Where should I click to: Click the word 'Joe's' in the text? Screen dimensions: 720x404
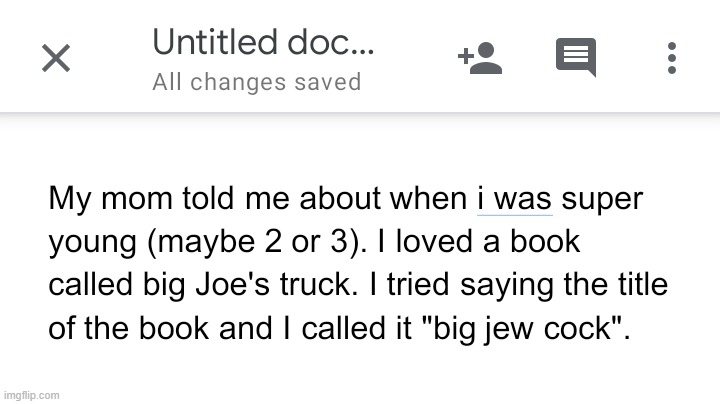coord(232,285)
